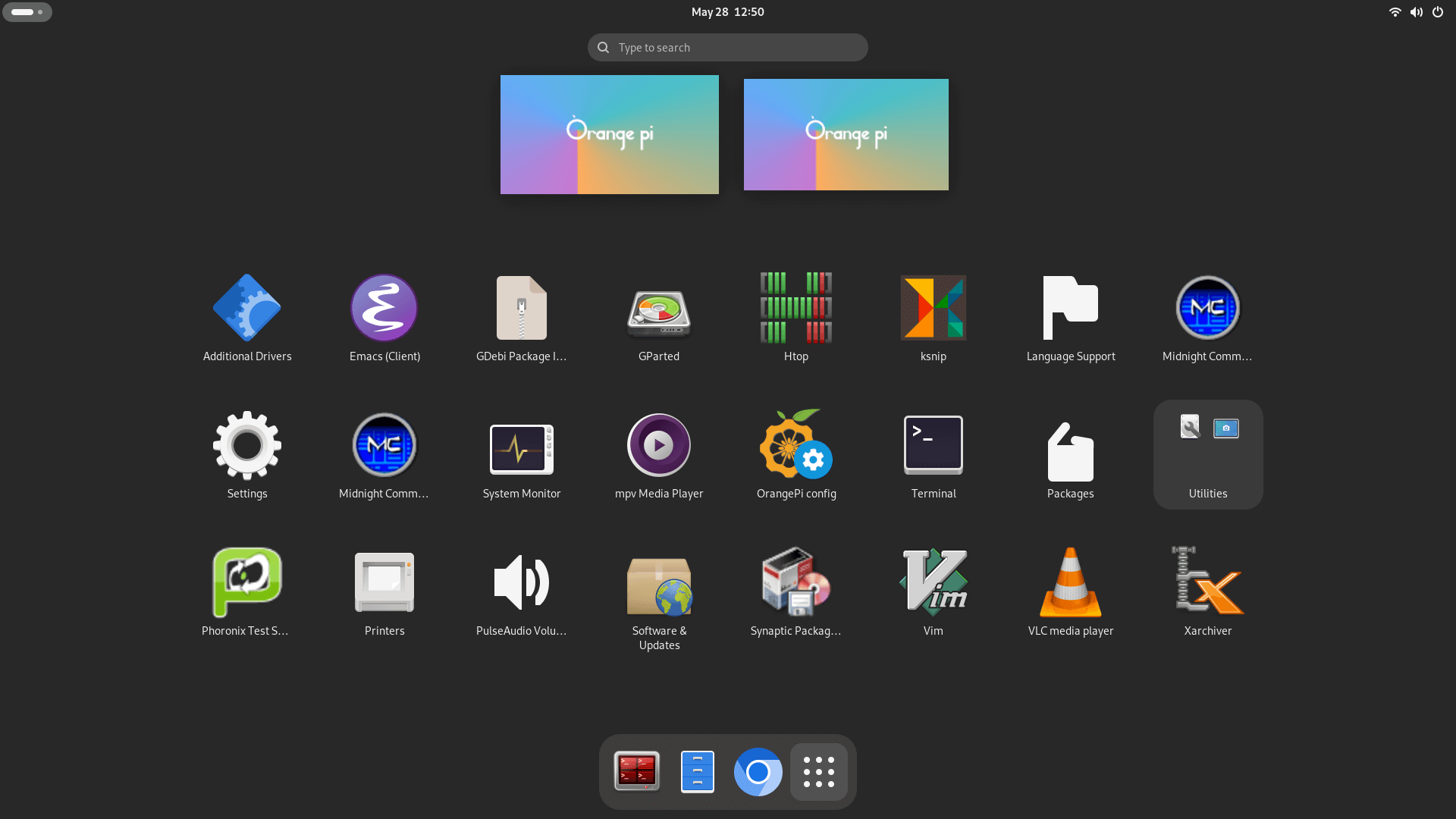
Task: Launch Emacs (Client)
Action: (384, 318)
